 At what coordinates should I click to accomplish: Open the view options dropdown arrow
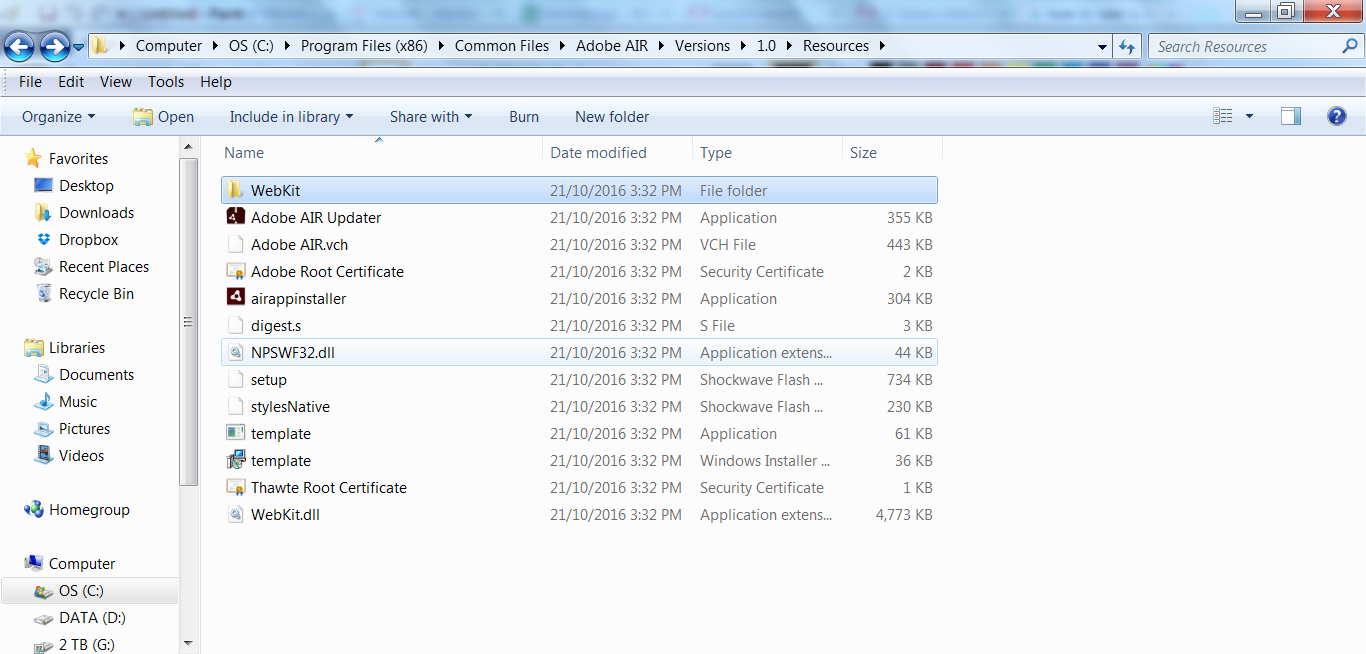[x=1249, y=117]
